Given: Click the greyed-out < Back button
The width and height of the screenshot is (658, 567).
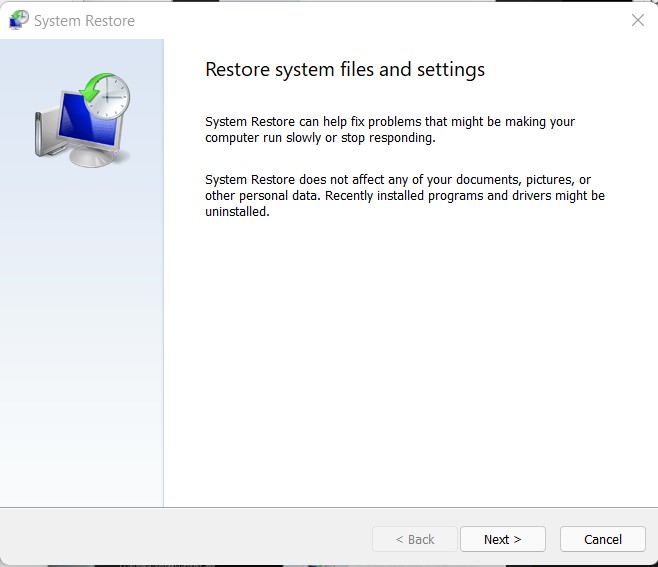Looking at the screenshot, I should (415, 539).
